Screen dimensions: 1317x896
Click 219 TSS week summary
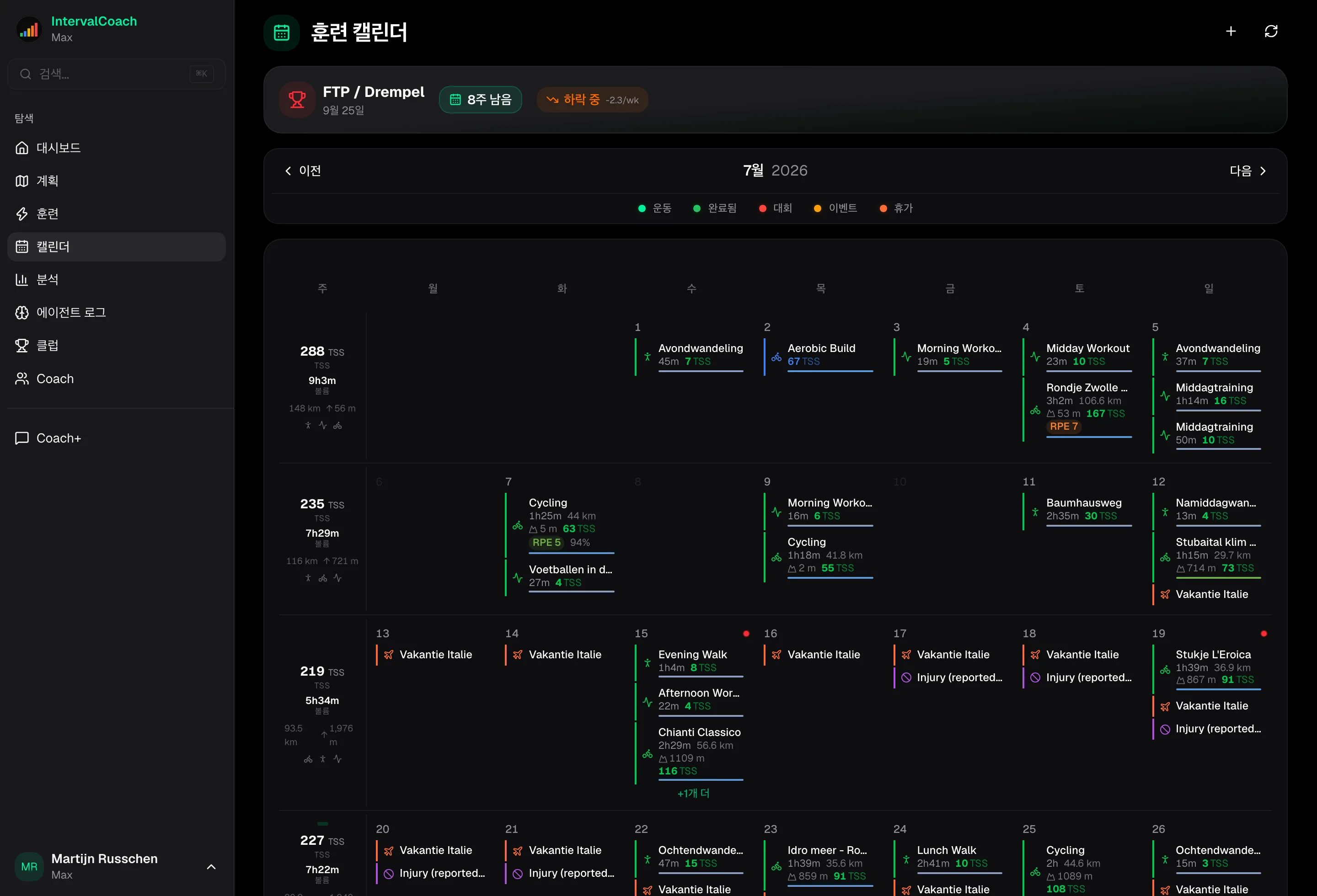pyautogui.click(x=322, y=714)
